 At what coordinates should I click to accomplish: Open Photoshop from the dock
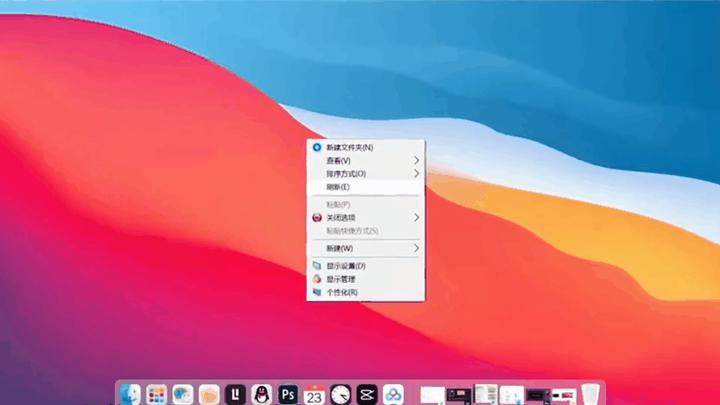coord(288,394)
